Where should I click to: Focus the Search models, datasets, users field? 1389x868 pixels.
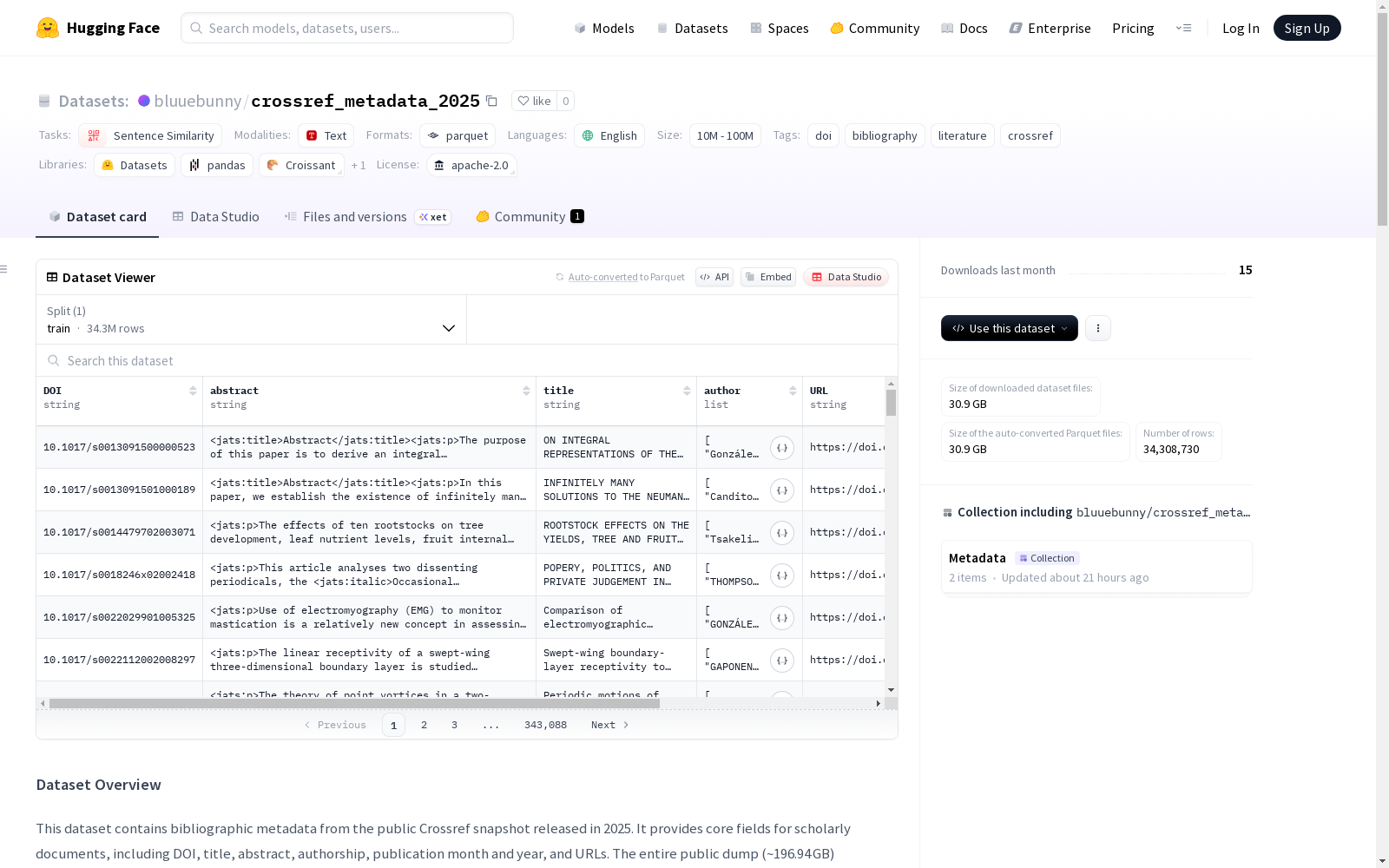coord(347,28)
